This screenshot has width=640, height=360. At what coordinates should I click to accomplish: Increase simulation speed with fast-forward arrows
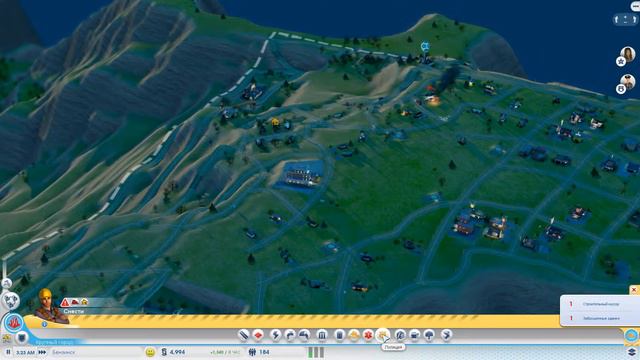[x=42, y=352]
